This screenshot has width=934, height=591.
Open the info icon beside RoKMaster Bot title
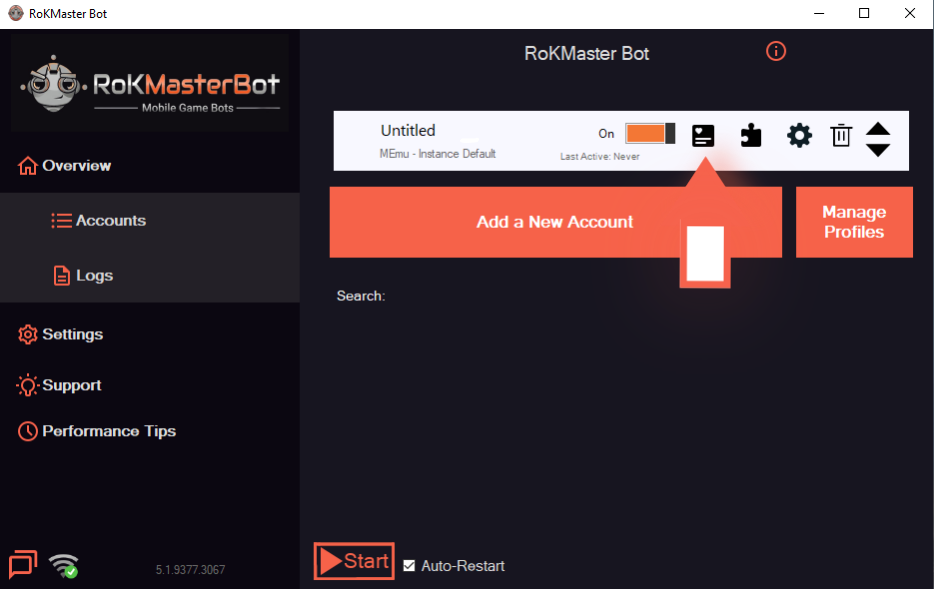point(776,51)
